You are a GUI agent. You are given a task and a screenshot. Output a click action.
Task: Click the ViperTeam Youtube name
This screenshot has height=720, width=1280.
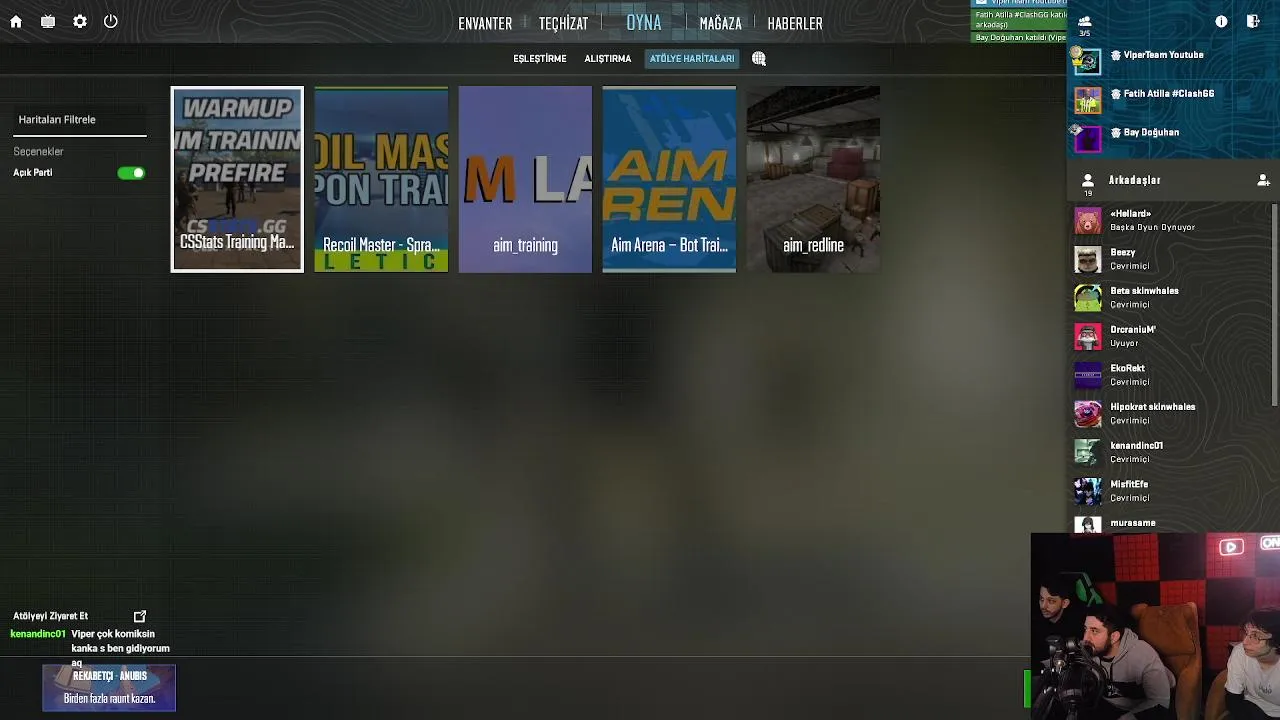click(1163, 55)
